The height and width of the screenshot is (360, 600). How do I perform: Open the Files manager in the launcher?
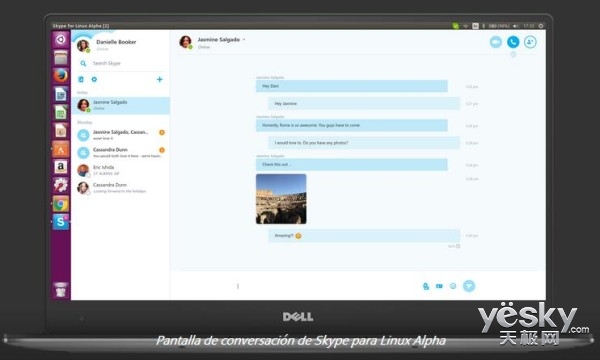[x=60, y=58]
